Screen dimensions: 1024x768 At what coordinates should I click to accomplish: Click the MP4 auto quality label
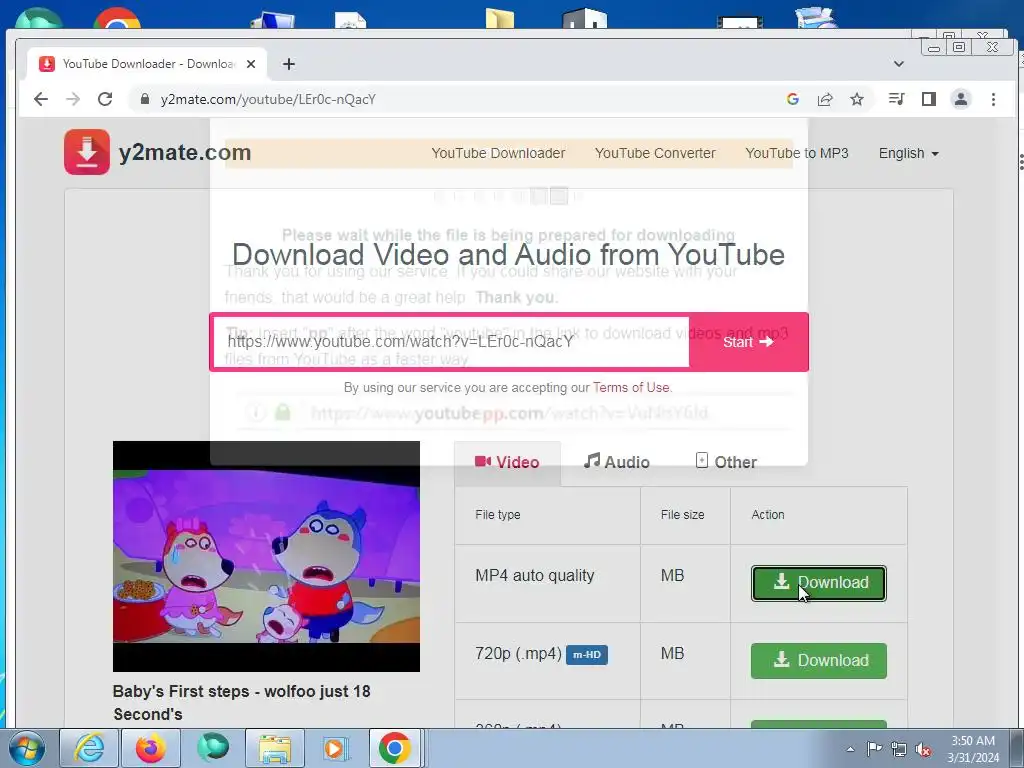coord(535,575)
